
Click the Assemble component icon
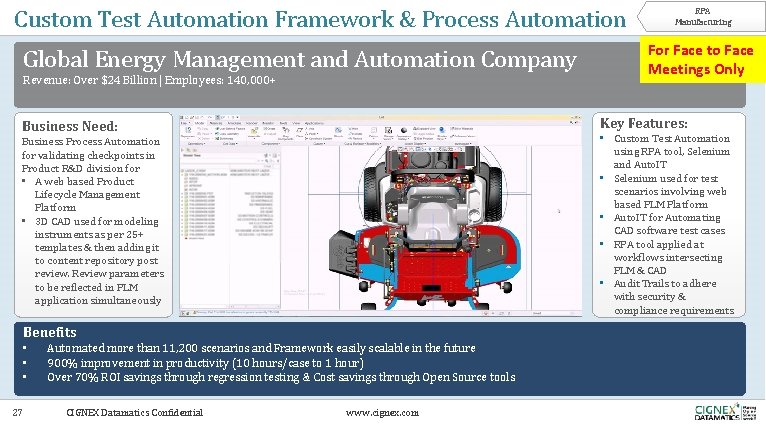[x=254, y=131]
